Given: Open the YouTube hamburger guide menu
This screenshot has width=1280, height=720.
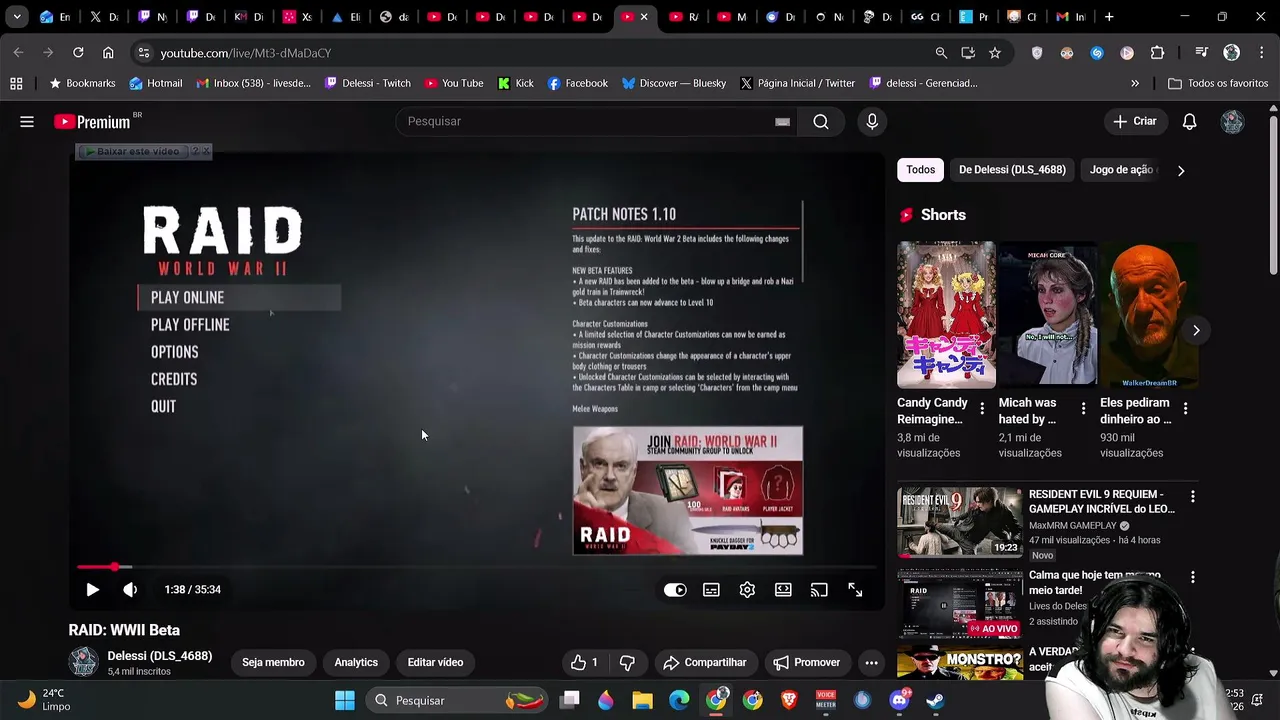Looking at the screenshot, I should tap(27, 122).
